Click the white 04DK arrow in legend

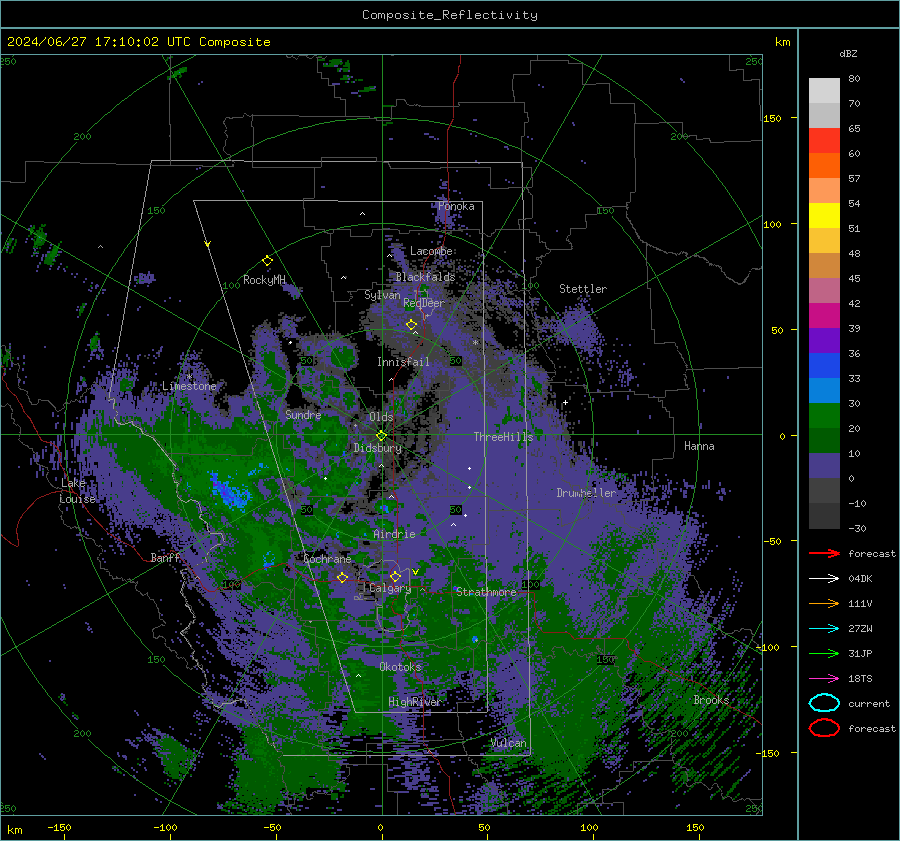pyautogui.click(x=824, y=579)
